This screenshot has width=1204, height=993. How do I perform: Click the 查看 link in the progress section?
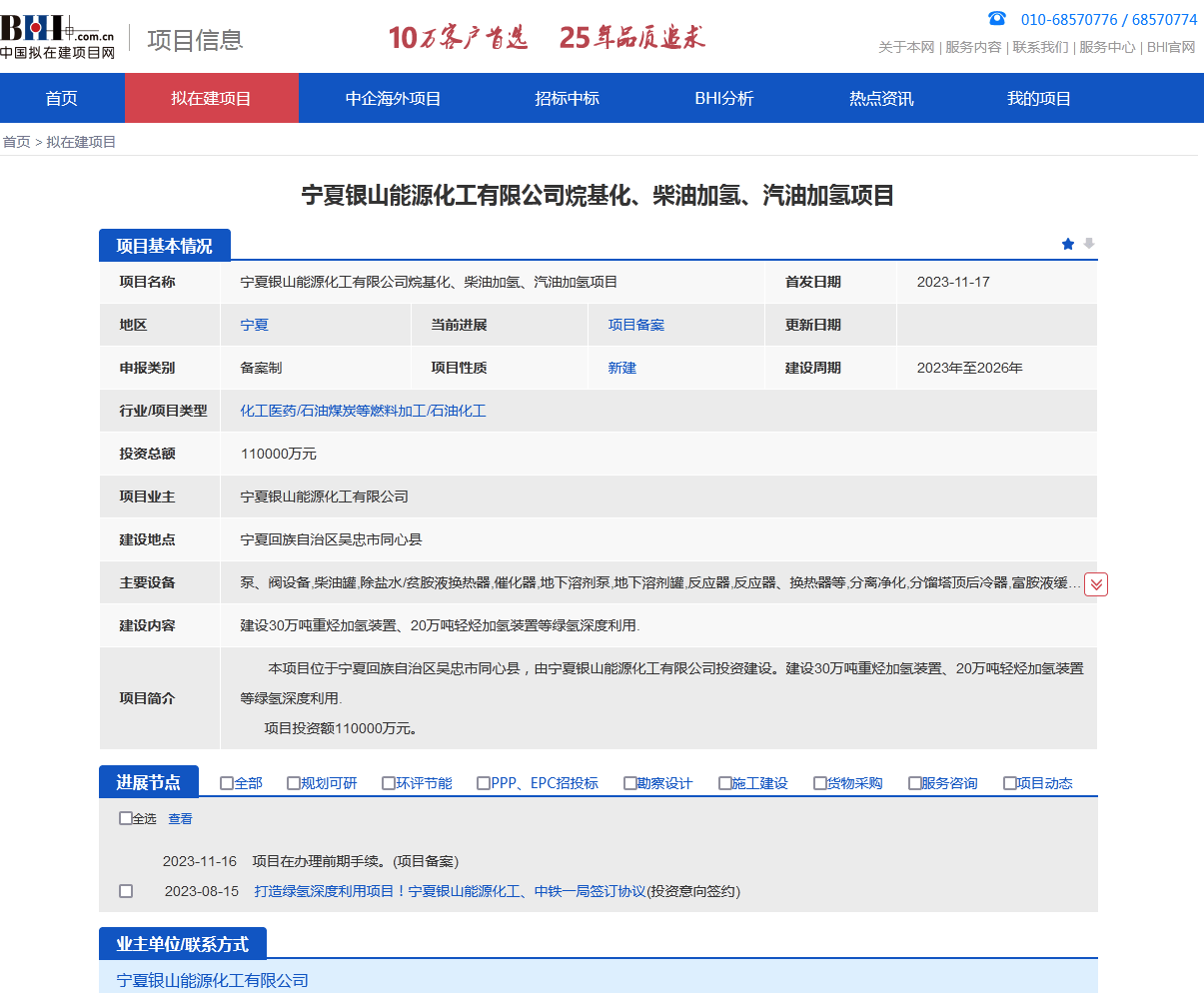point(180,818)
